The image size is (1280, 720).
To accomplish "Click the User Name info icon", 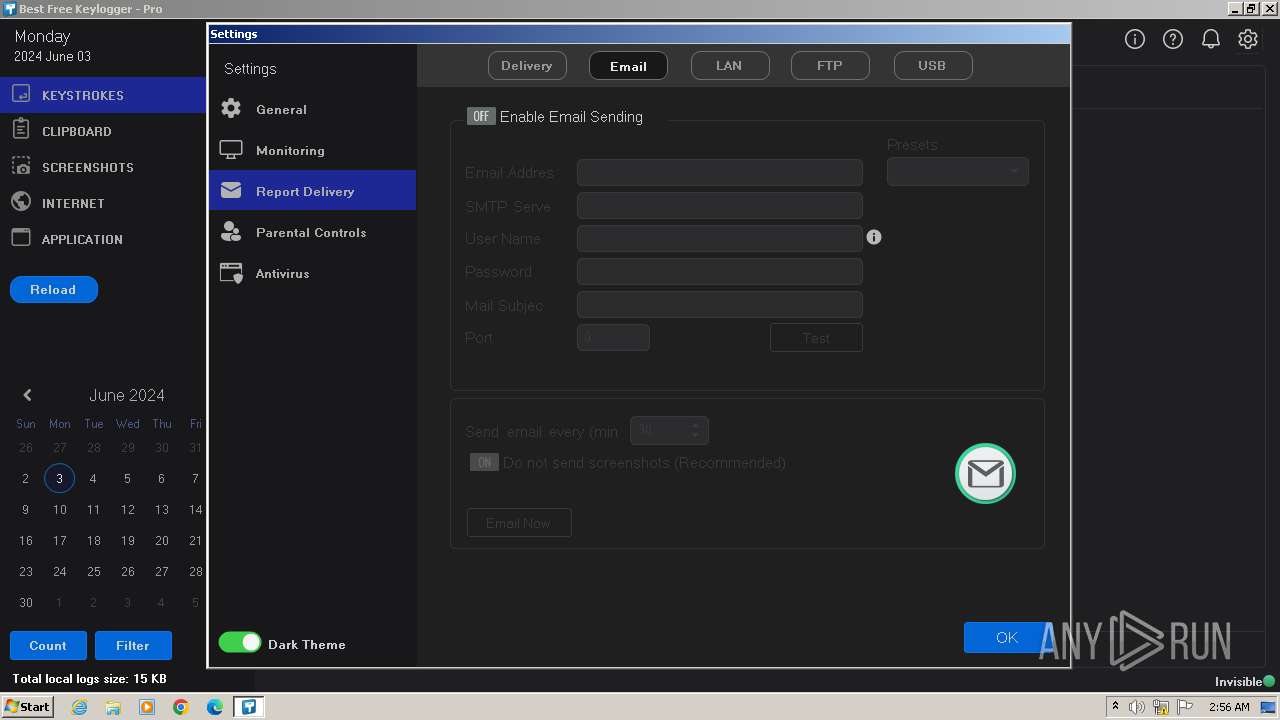I will coord(874,237).
